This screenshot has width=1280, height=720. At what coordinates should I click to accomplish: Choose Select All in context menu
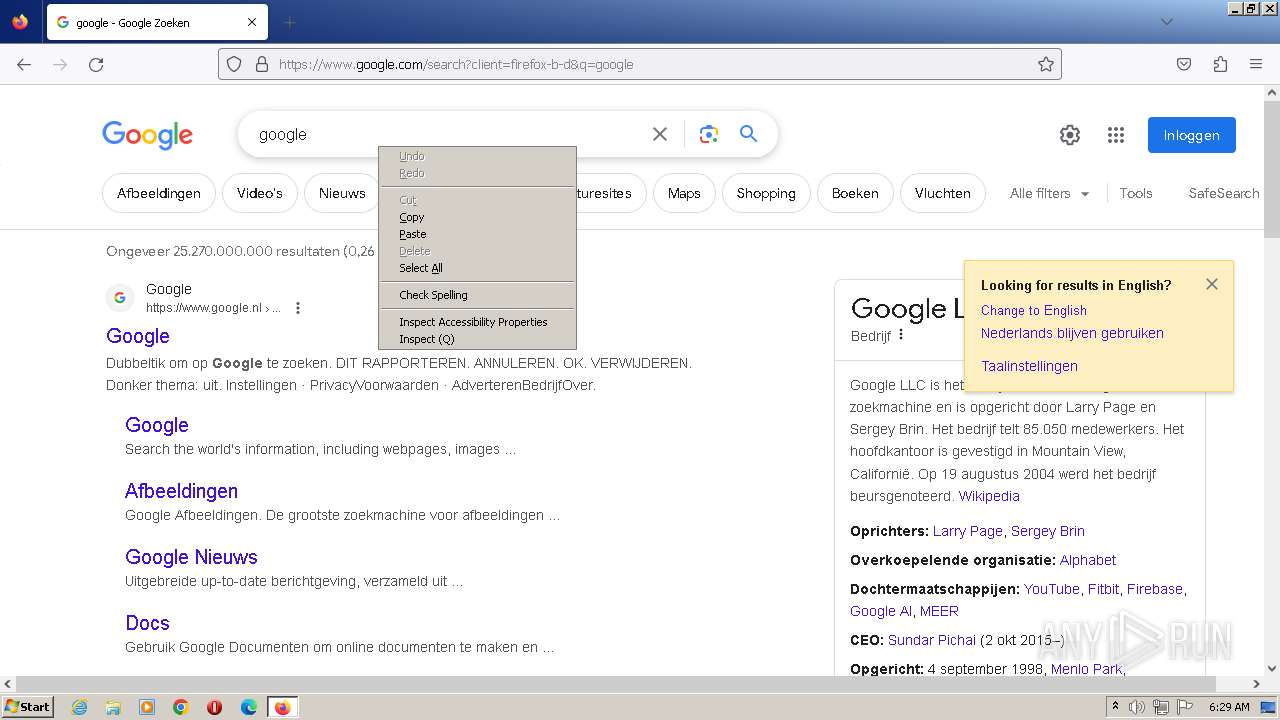pos(477,268)
